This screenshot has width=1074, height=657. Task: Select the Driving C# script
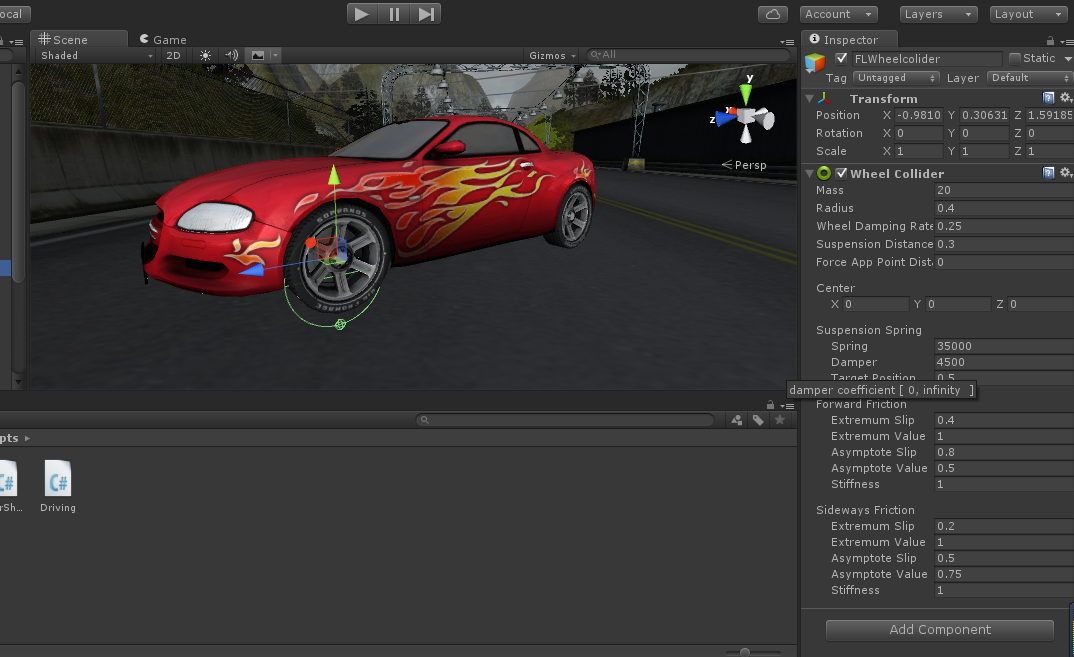[x=58, y=486]
